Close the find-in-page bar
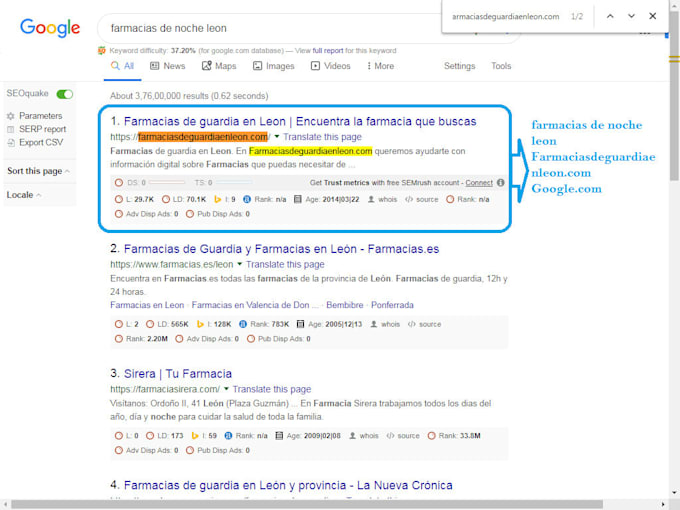680x510 pixels. [652, 16]
